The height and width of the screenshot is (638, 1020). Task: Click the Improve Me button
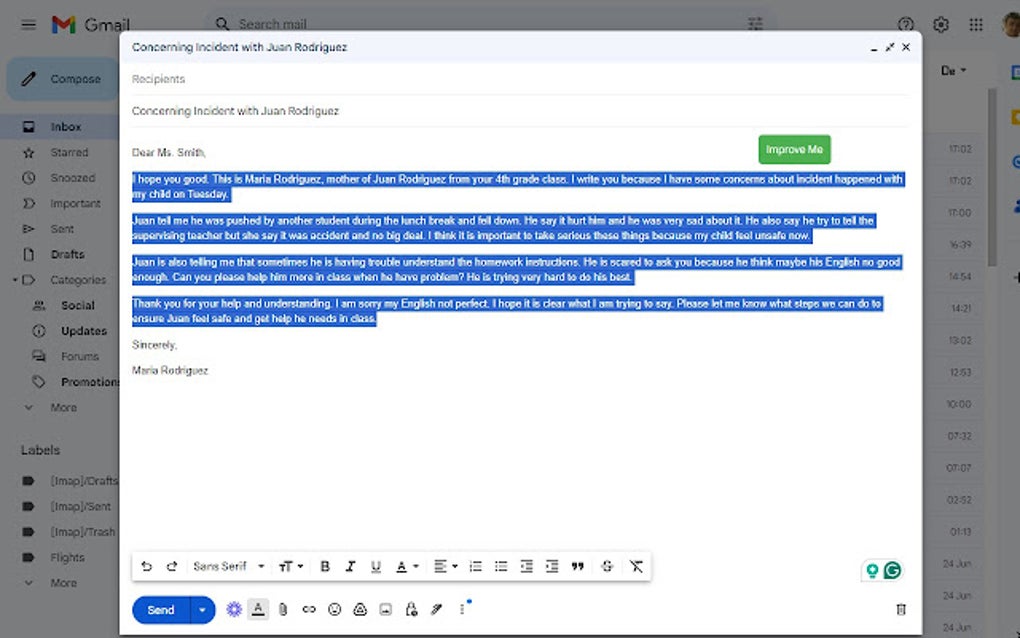click(794, 149)
